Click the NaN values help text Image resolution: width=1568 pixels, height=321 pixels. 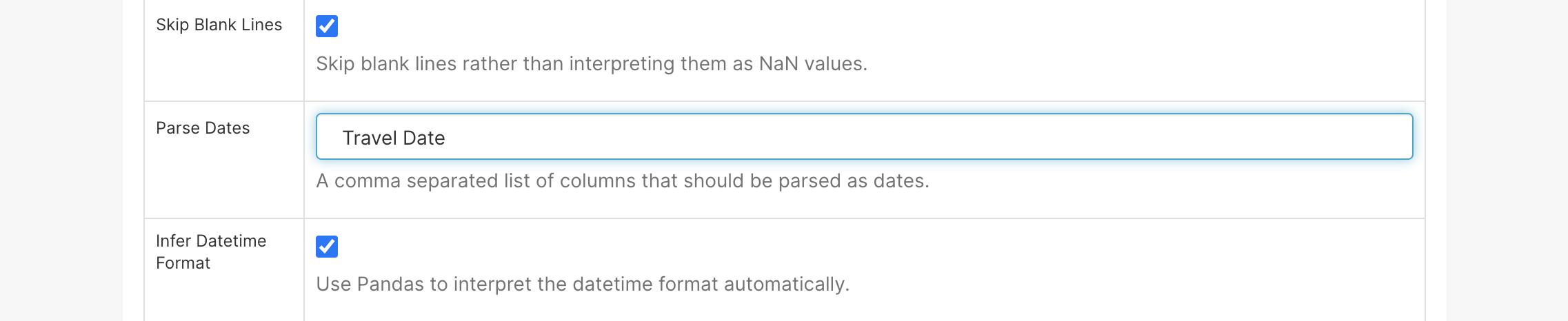tap(591, 64)
